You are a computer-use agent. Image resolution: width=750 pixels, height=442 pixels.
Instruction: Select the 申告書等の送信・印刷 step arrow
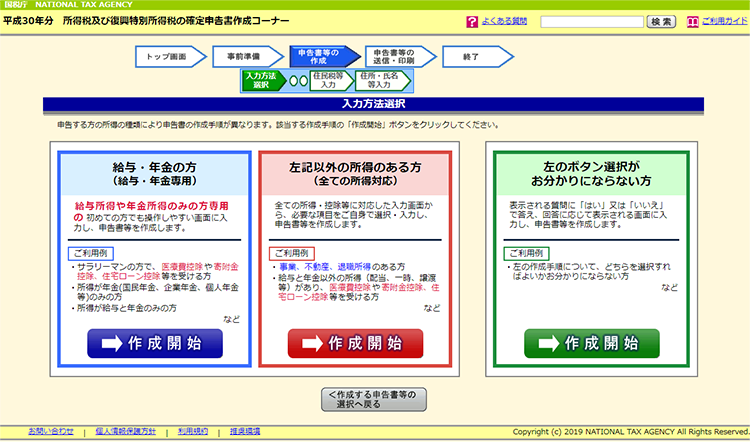[x=401, y=56]
